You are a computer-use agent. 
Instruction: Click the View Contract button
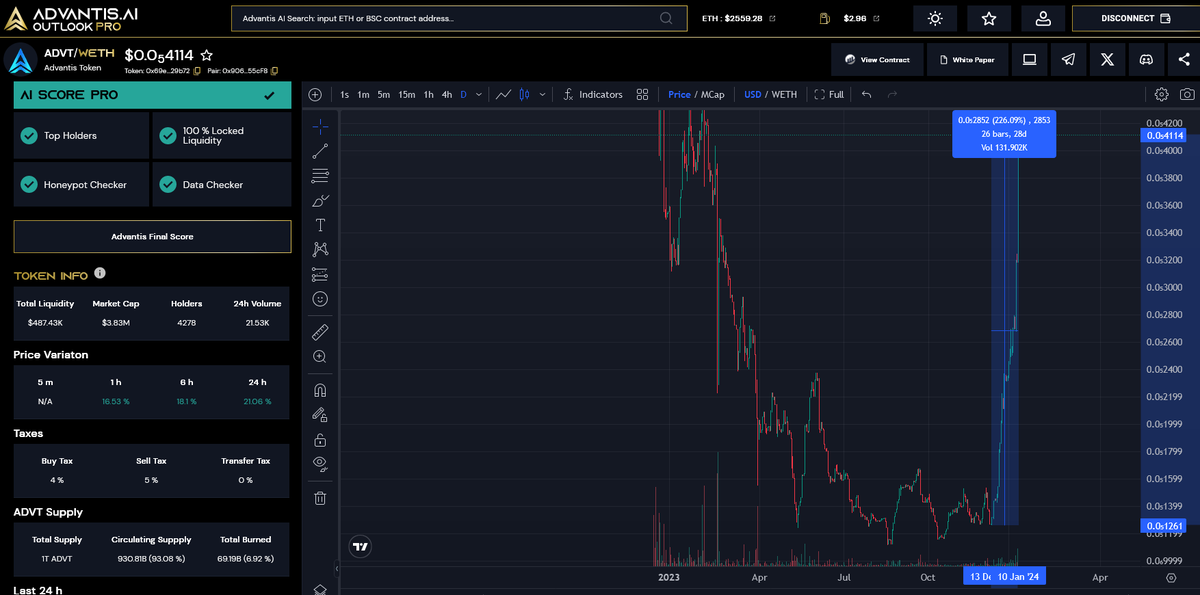click(x=878, y=60)
